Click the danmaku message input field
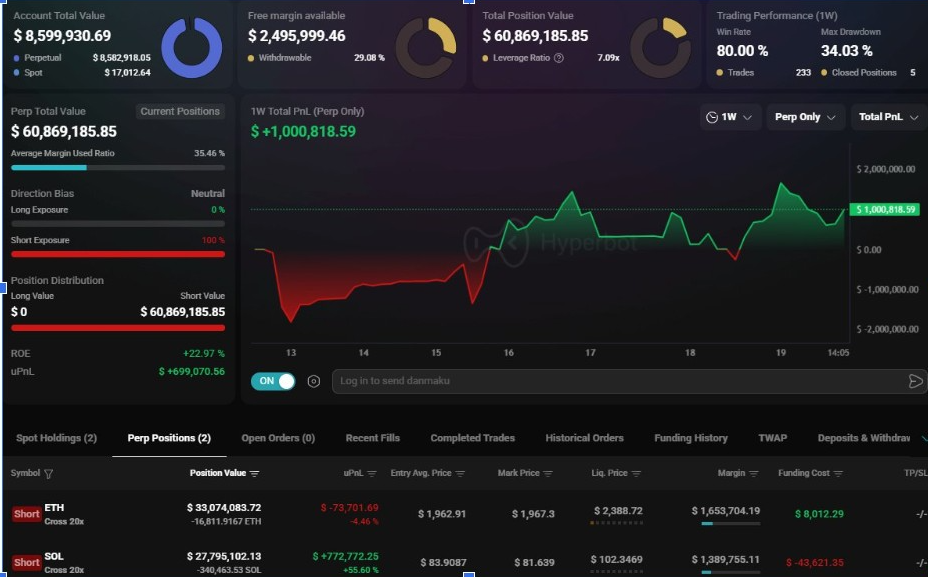 click(x=628, y=381)
